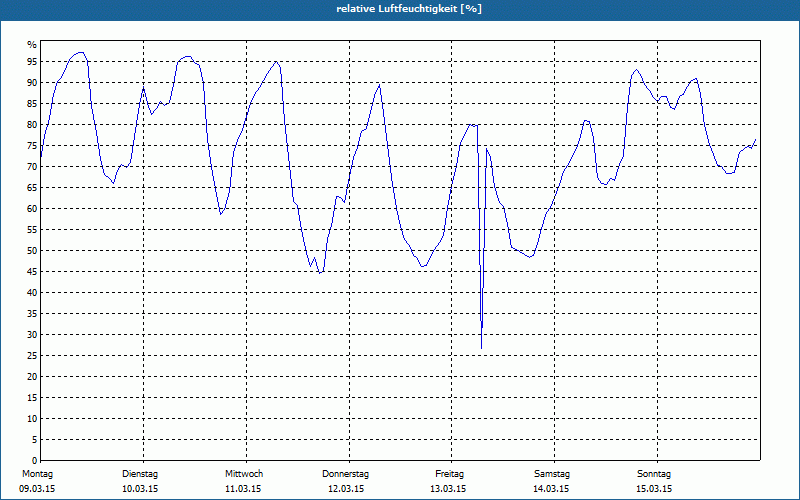The image size is (800, 500).
Task: Select the 'Freitag' axis label
Action: point(449,474)
